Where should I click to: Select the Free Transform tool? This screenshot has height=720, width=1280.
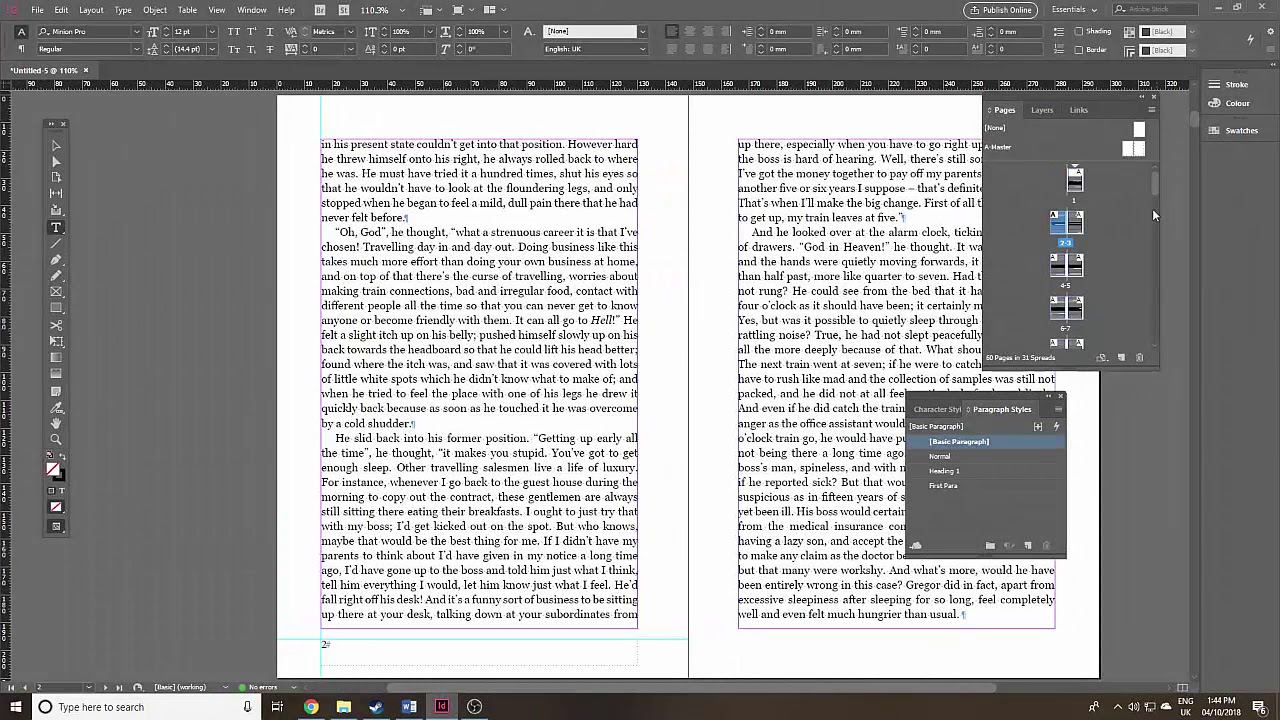tap(56, 341)
